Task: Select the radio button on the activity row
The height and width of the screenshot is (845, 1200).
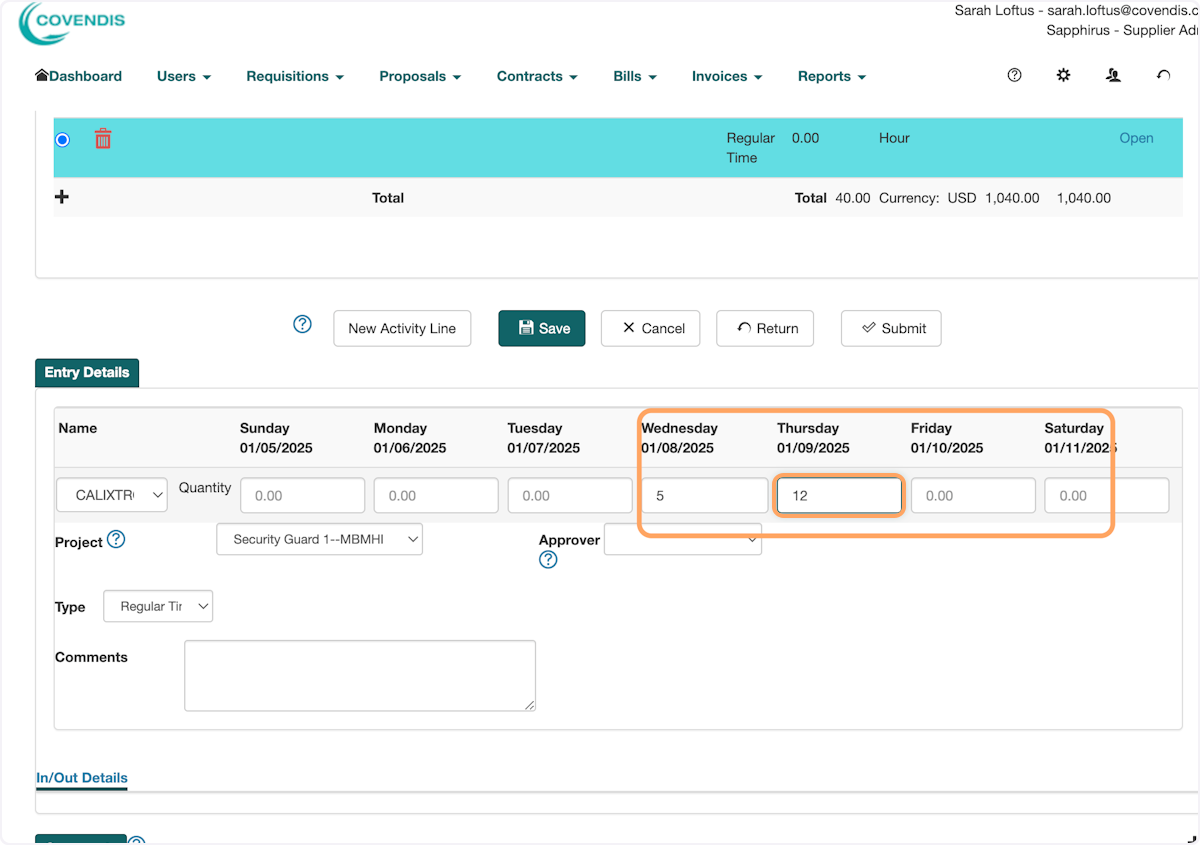Action: pyautogui.click(x=62, y=139)
